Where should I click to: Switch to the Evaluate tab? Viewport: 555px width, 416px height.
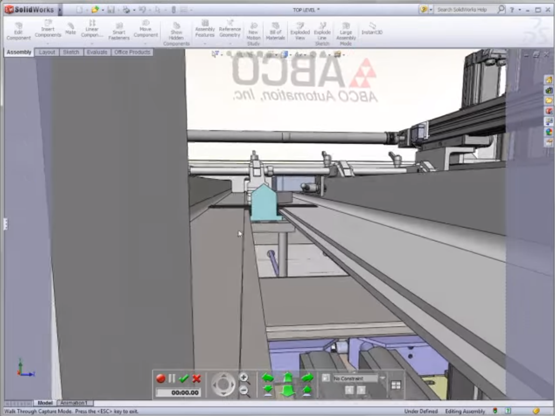pyautogui.click(x=97, y=52)
